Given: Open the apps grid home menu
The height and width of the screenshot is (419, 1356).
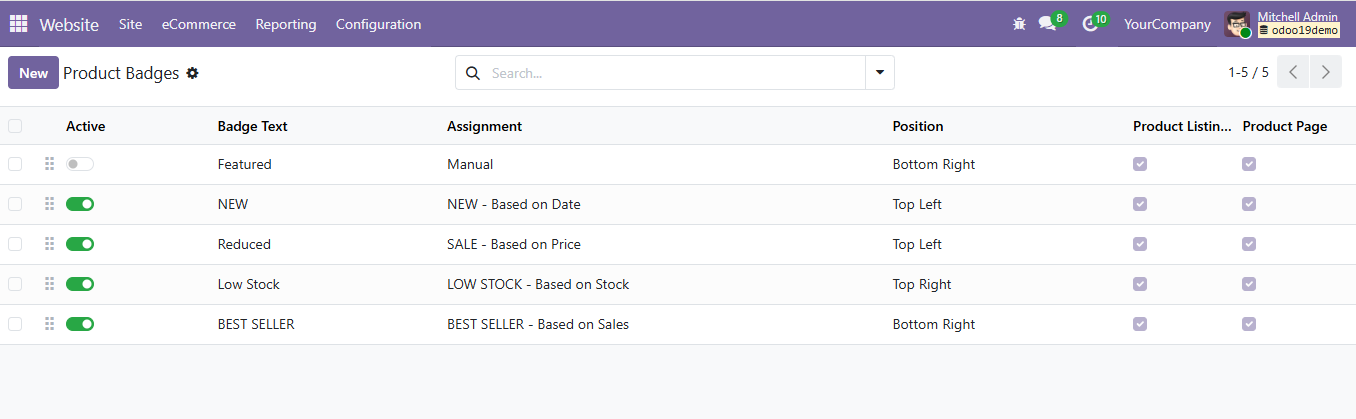Looking at the screenshot, I should (19, 24).
